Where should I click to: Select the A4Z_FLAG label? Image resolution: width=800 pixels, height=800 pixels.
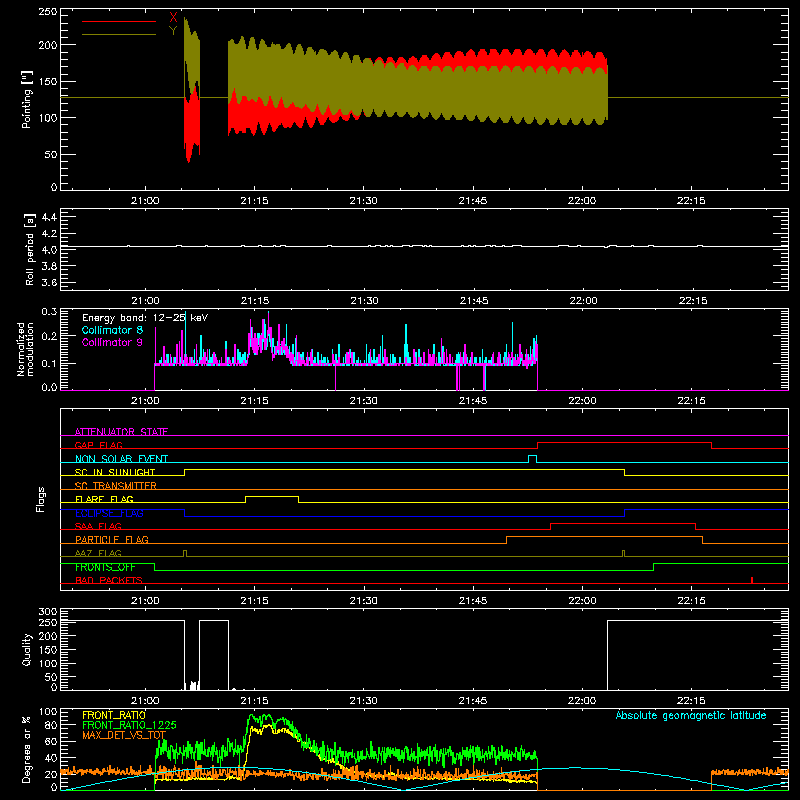[x=98, y=553]
